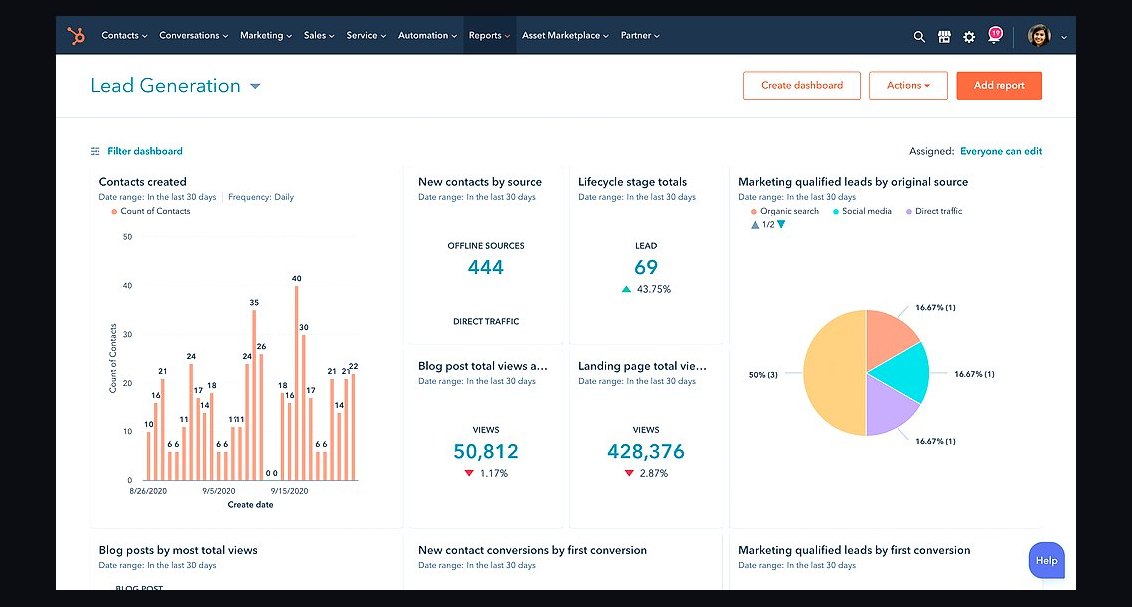Click the Create dashboard button
Image resolution: width=1132 pixels, height=607 pixels.
coord(801,85)
